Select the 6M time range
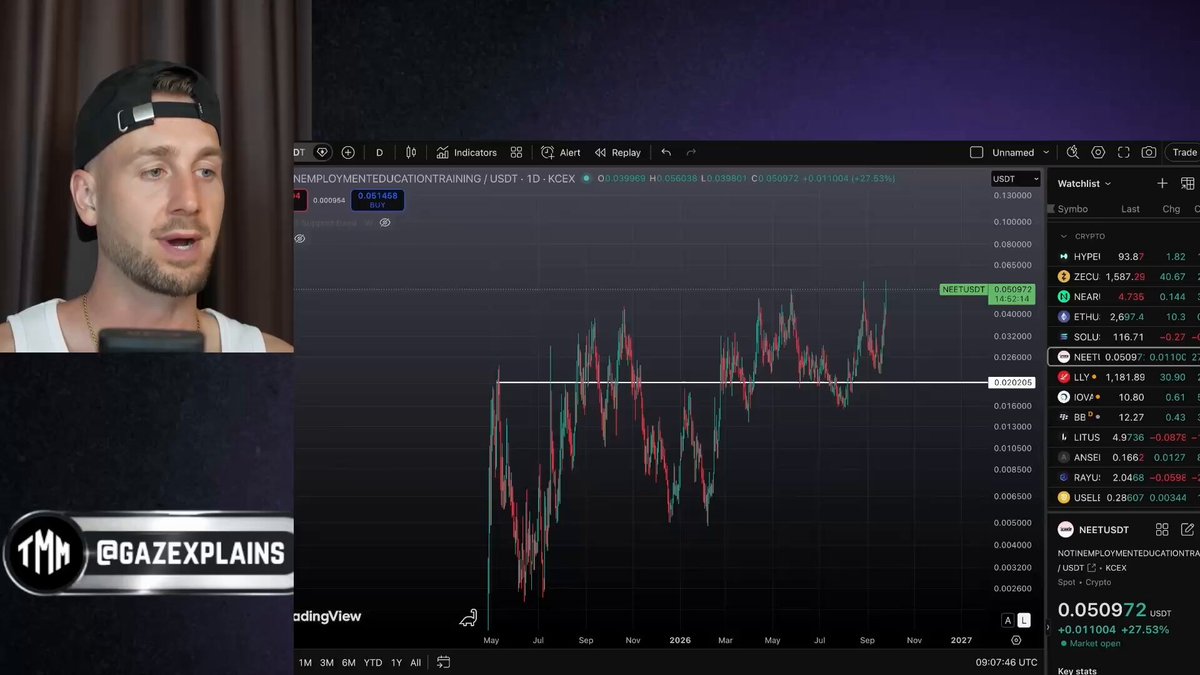Screen dimensions: 1200x675 pyautogui.click(x=349, y=662)
